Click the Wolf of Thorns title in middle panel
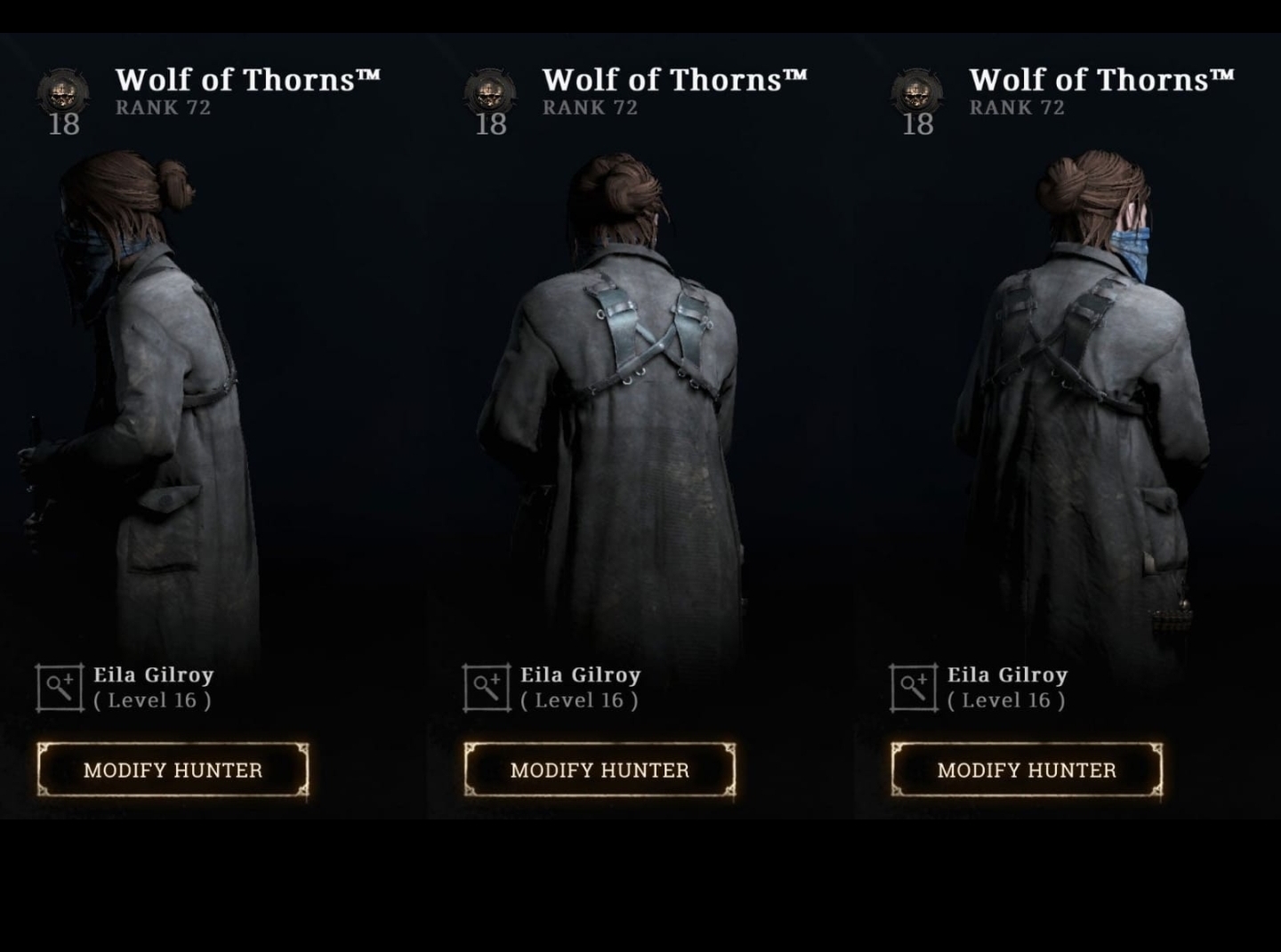This screenshot has width=1281, height=952. click(675, 80)
